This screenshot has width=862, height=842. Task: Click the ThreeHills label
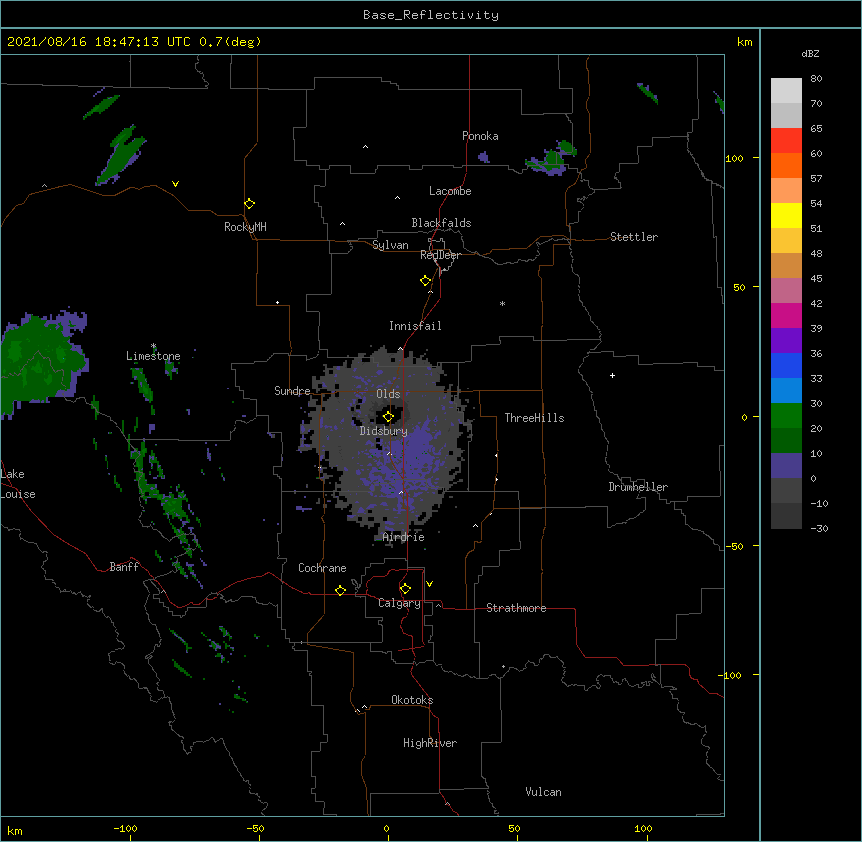point(534,418)
